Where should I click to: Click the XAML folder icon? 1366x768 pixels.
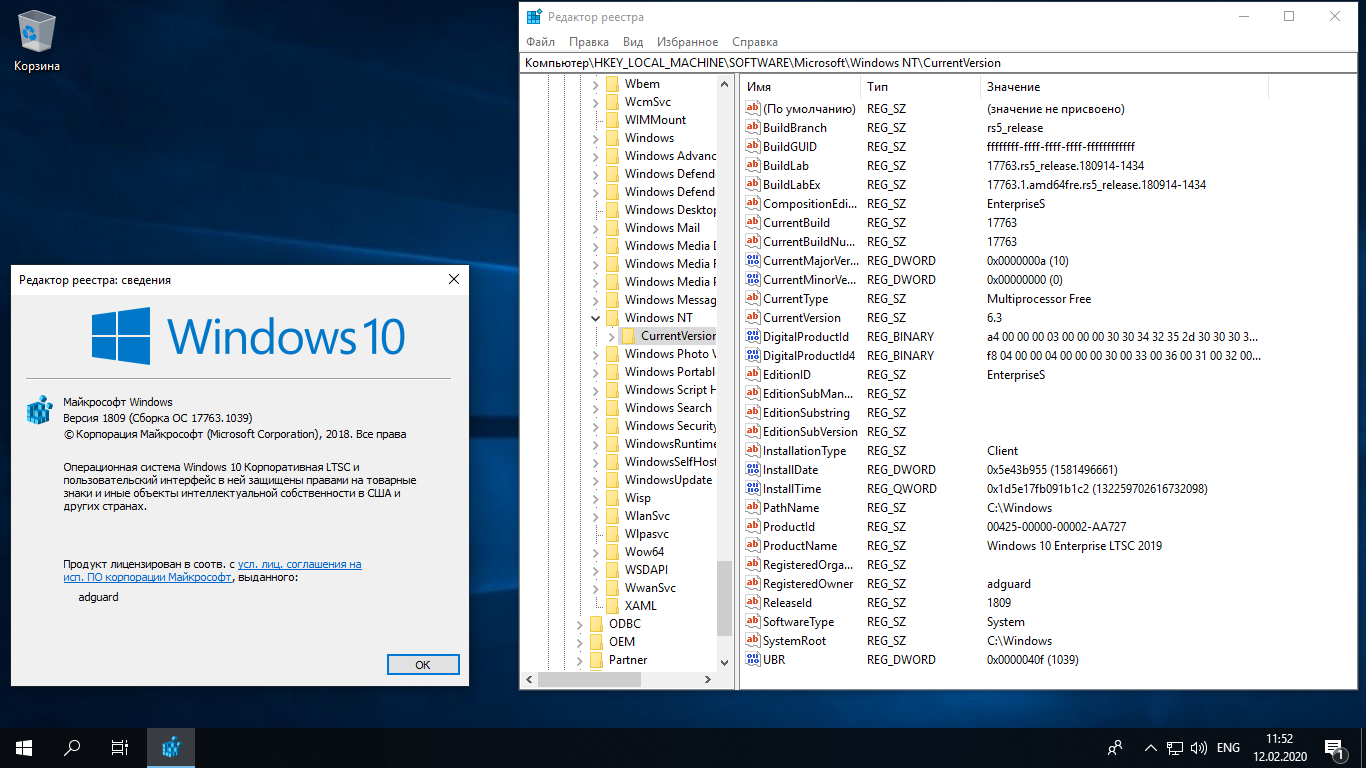click(x=612, y=606)
